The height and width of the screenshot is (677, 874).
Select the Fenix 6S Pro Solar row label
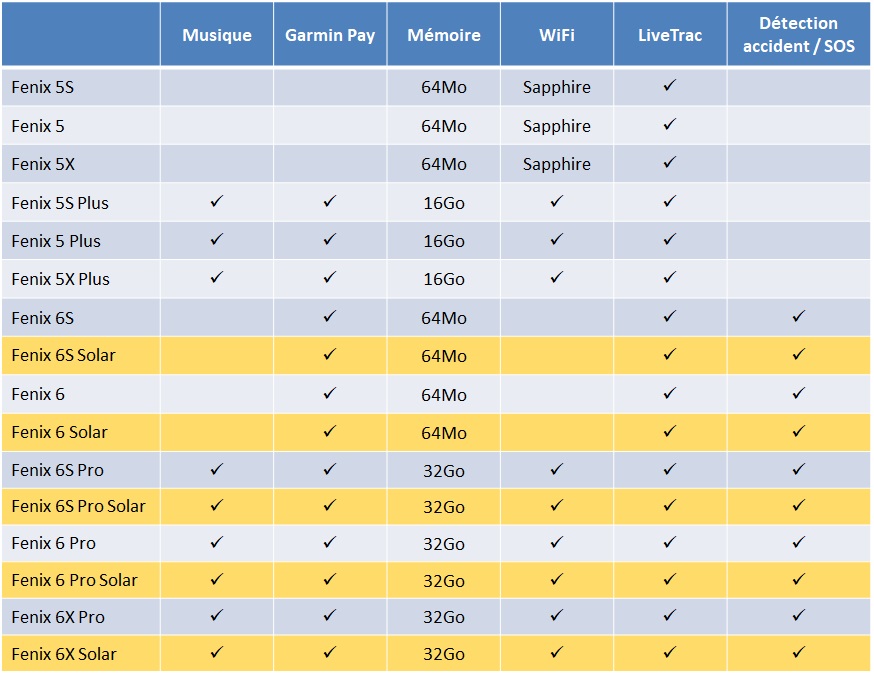pyautogui.click(x=78, y=507)
